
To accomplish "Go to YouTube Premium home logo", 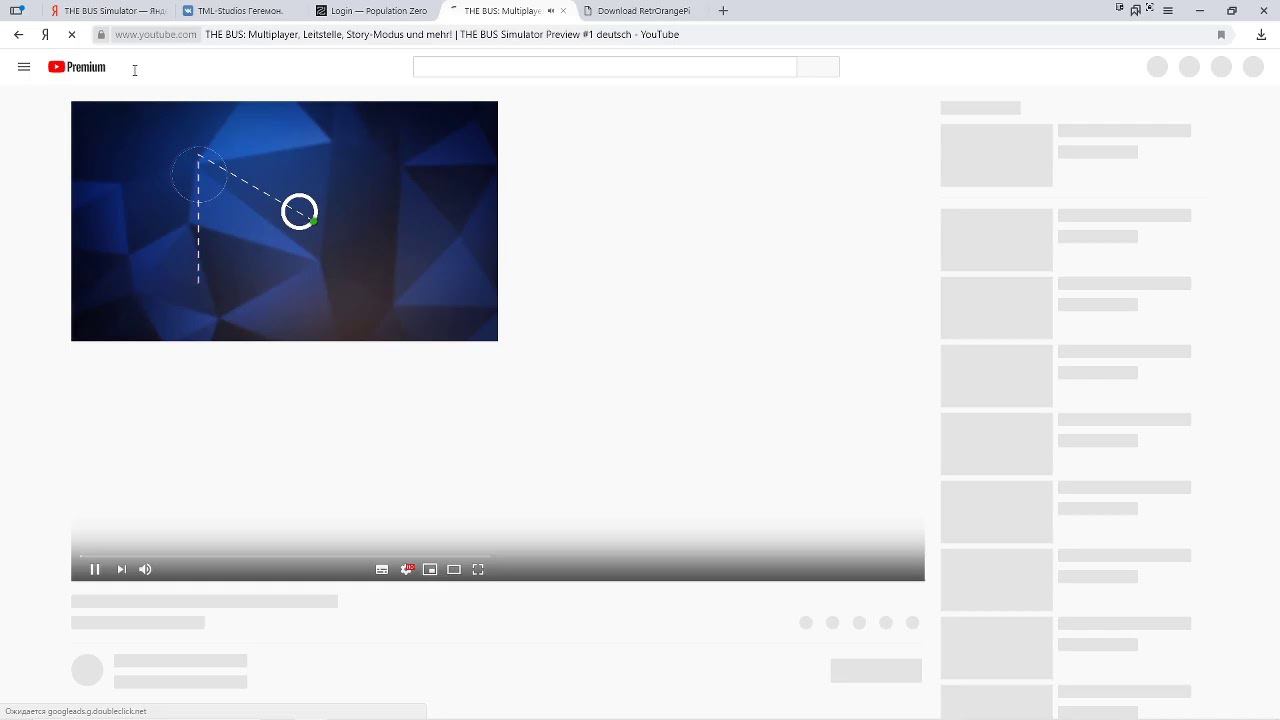I will [77, 67].
